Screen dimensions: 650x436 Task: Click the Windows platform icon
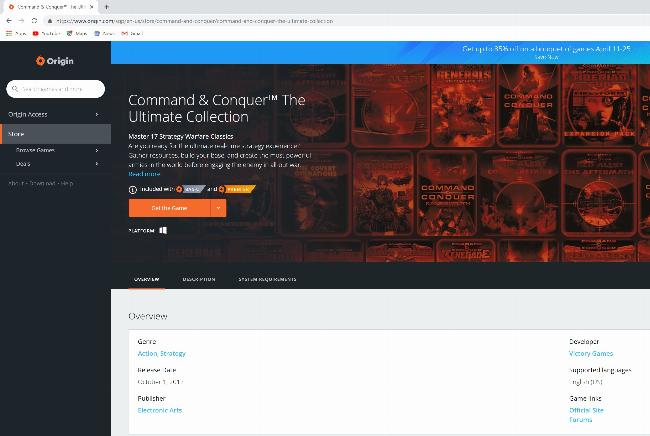[x=163, y=230]
